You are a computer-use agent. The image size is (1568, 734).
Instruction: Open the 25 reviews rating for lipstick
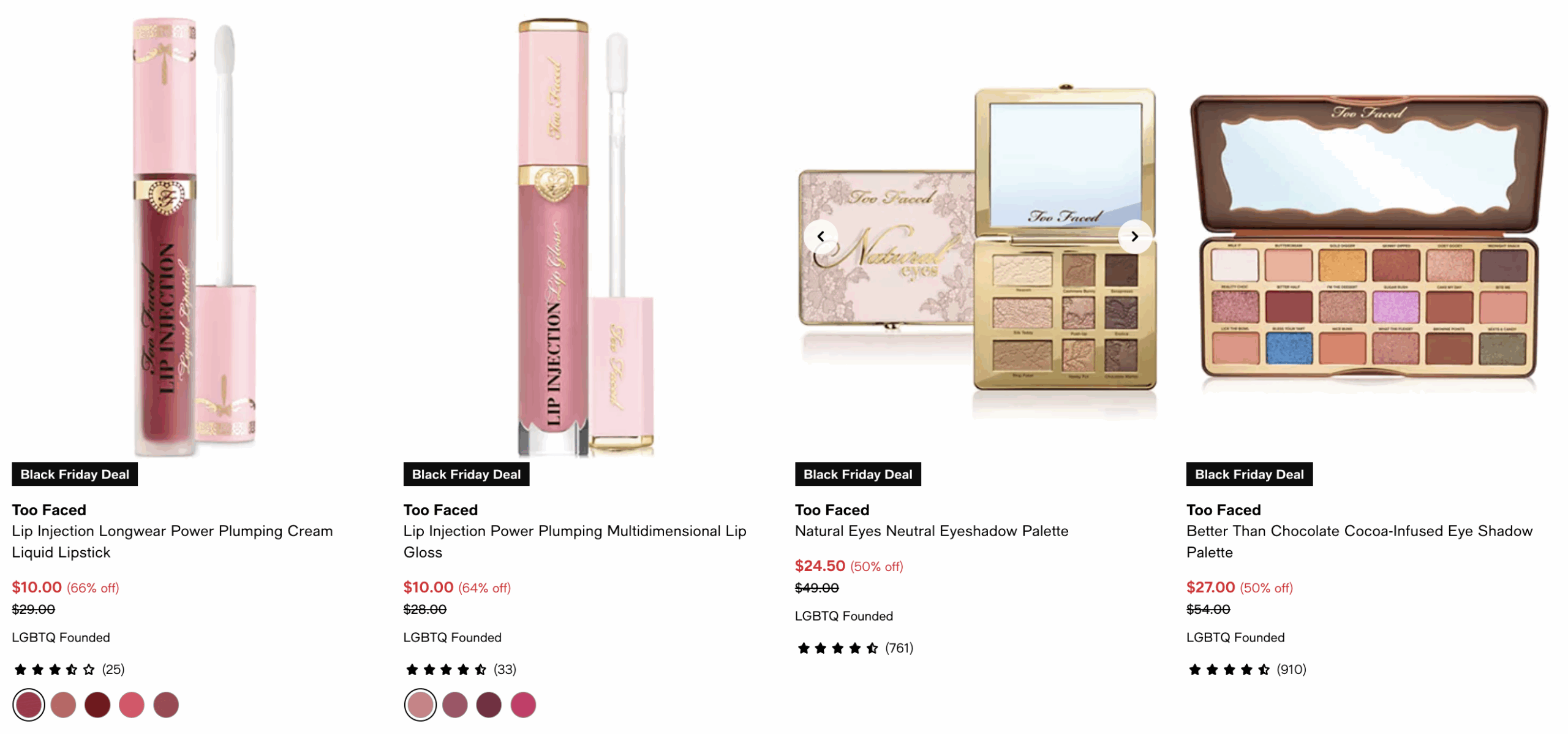coord(69,669)
